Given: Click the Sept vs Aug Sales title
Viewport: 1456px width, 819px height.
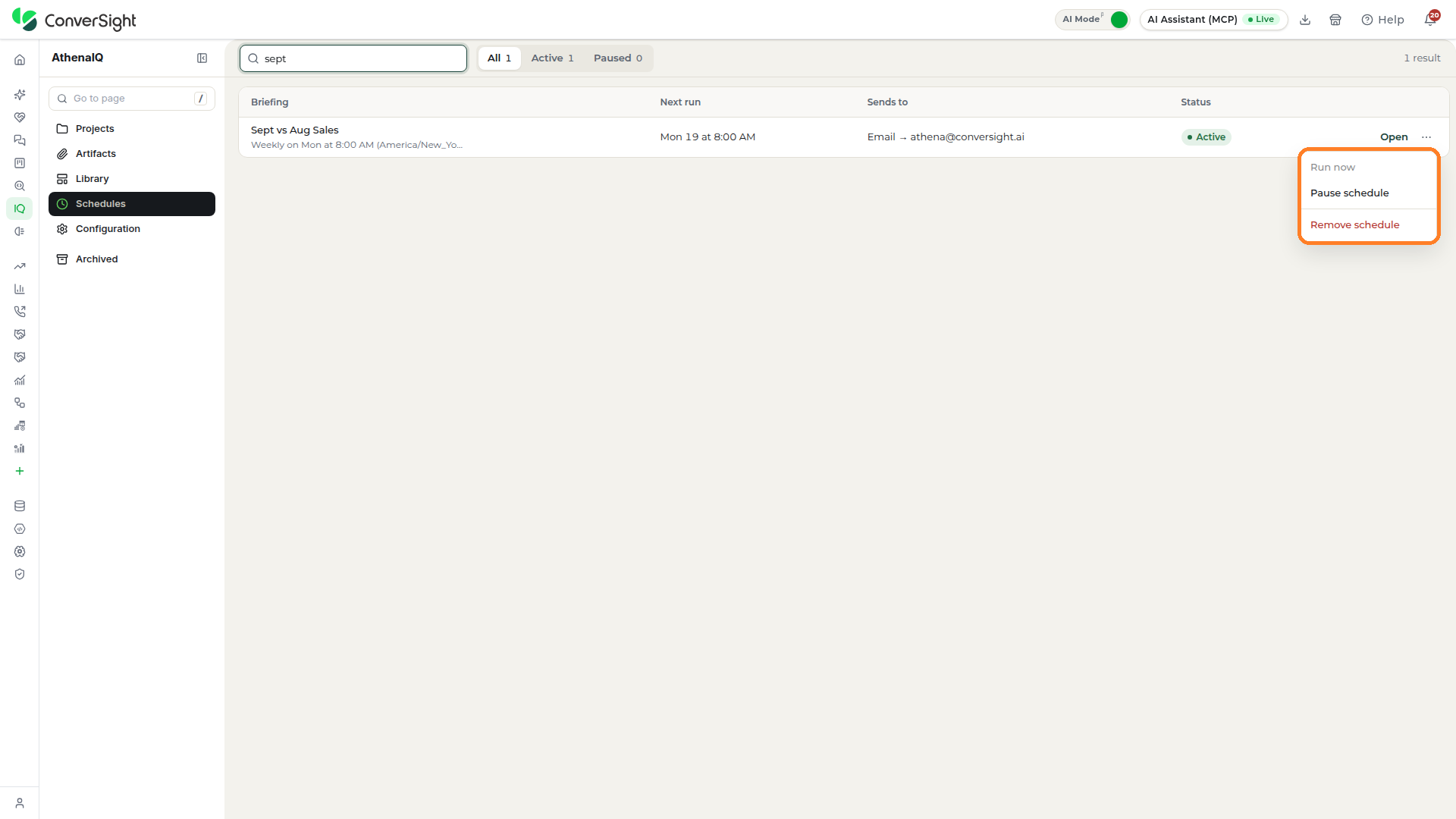Looking at the screenshot, I should [x=295, y=130].
